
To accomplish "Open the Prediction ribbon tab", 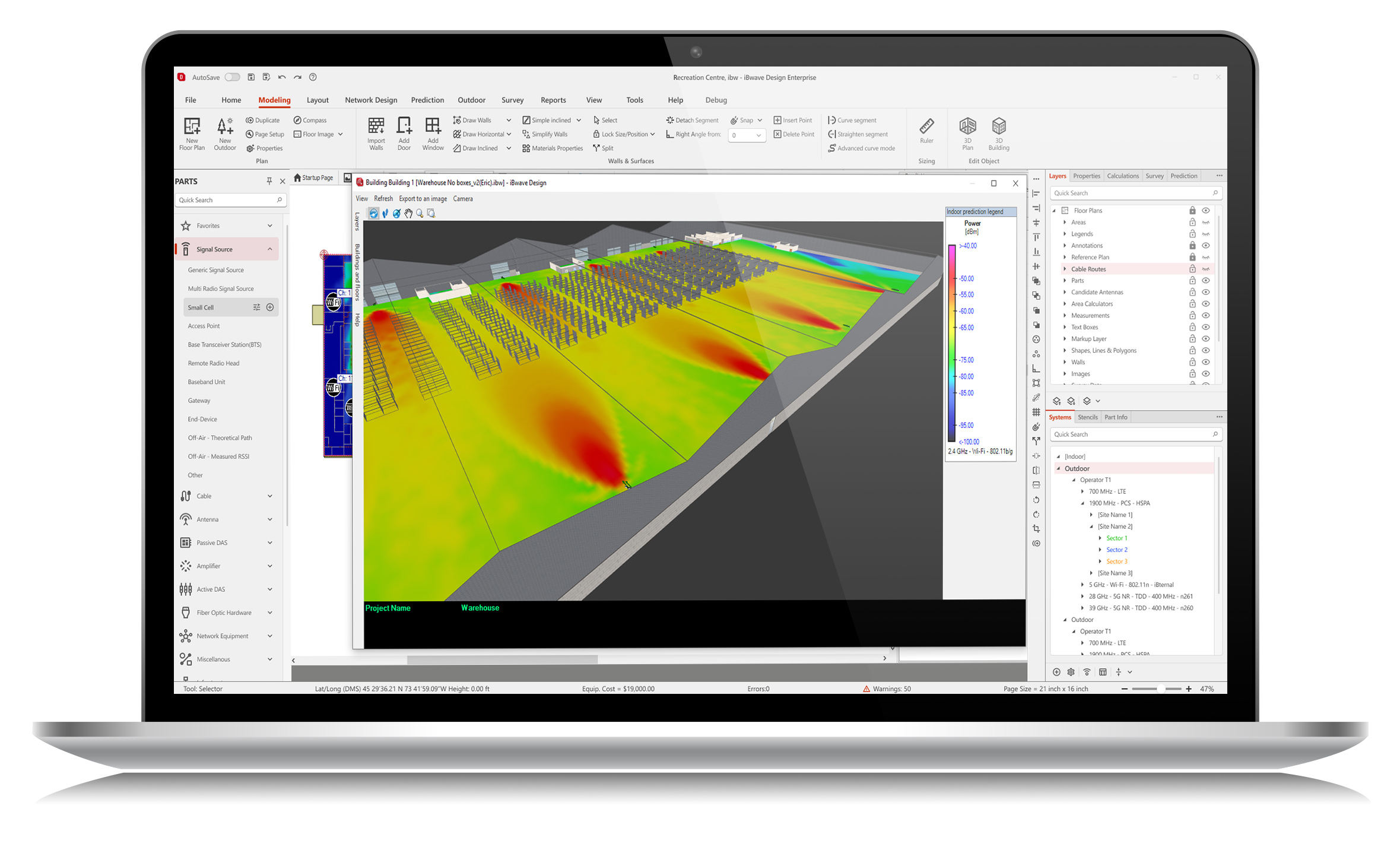I will 427,100.
